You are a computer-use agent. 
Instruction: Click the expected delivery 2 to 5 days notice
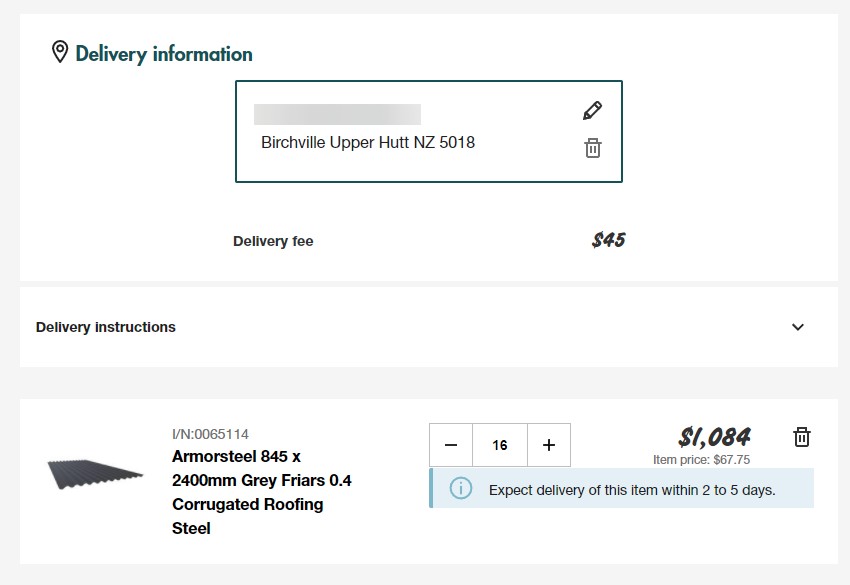point(632,490)
